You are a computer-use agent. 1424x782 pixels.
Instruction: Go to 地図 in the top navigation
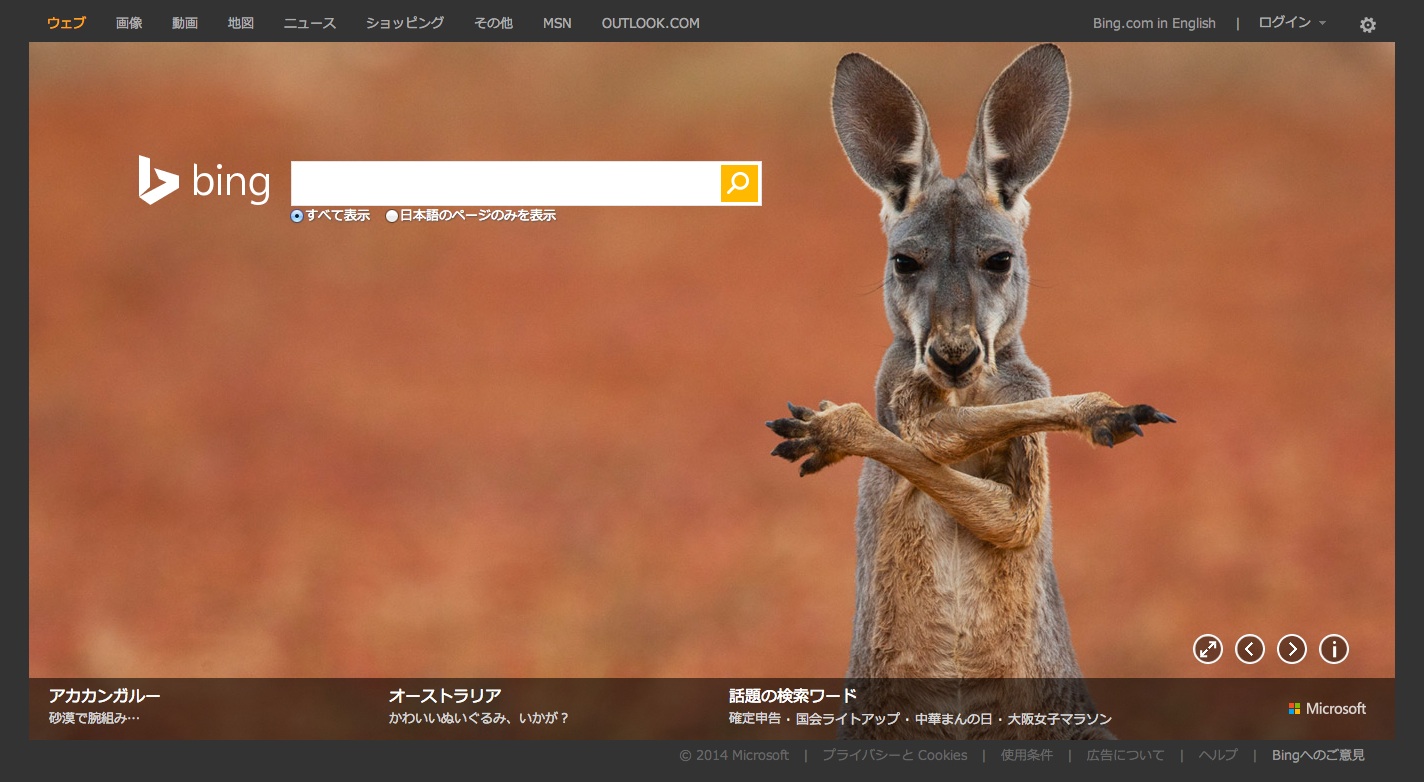pyautogui.click(x=241, y=23)
